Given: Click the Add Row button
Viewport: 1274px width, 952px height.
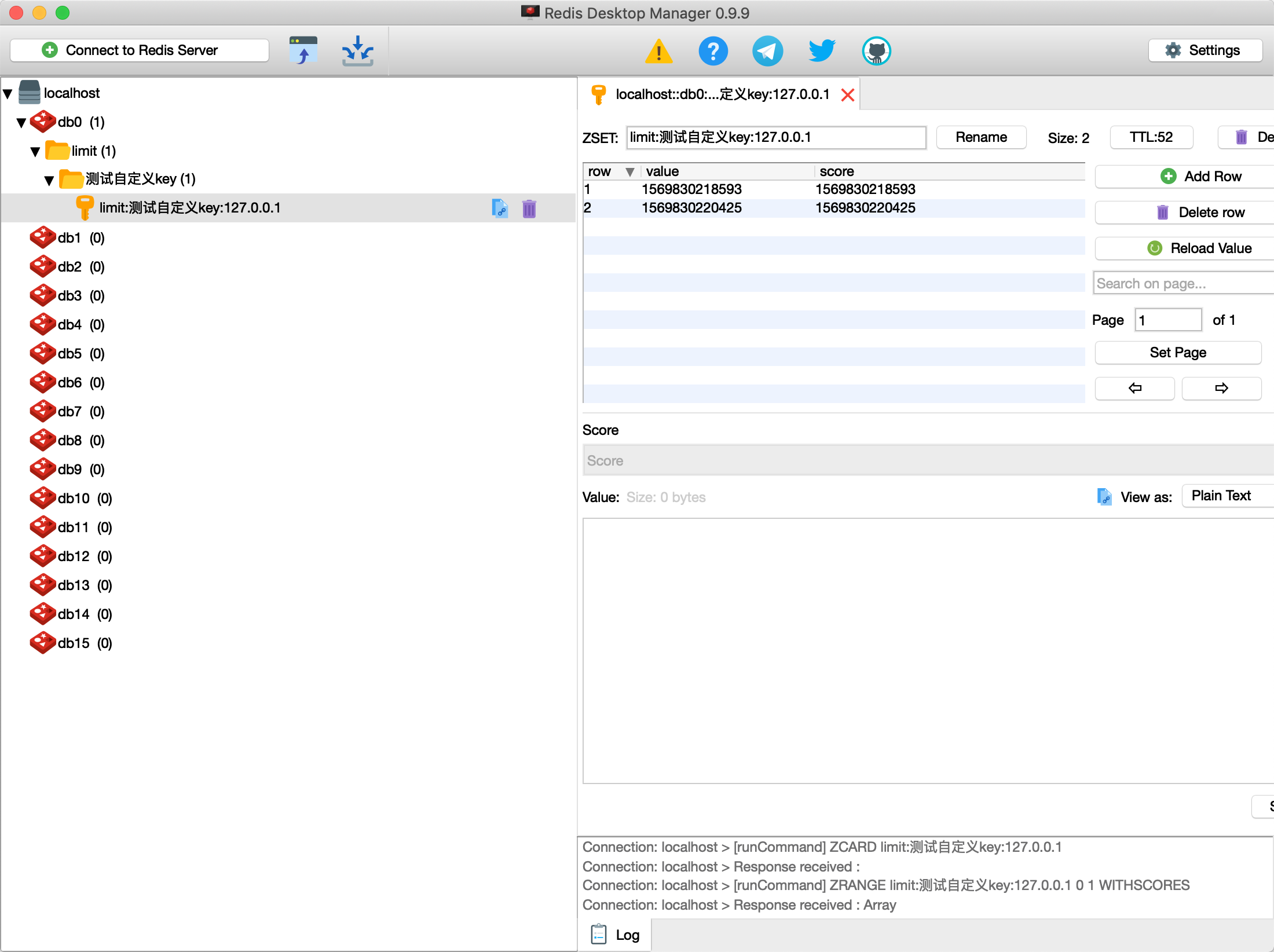Looking at the screenshot, I should tap(1185, 177).
